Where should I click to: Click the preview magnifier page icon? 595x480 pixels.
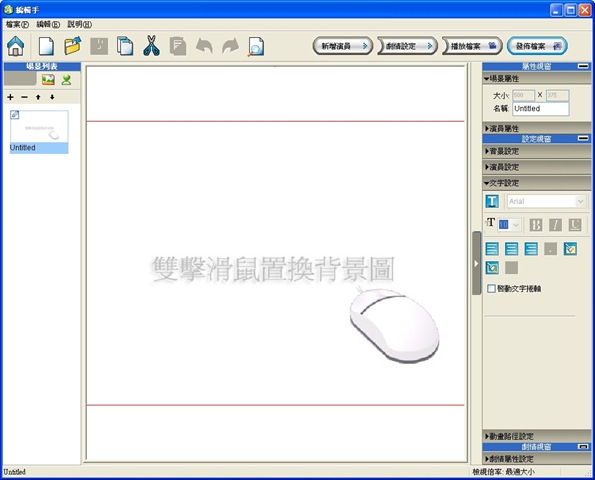tap(256, 47)
